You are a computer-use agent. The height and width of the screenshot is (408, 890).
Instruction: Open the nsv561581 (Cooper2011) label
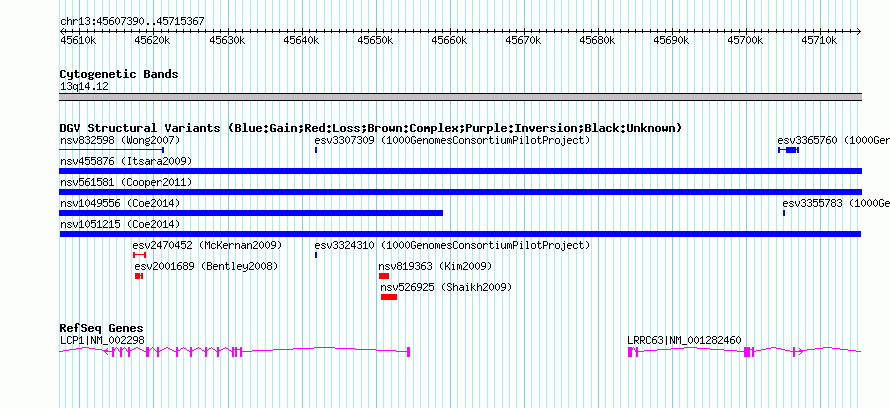[126, 182]
